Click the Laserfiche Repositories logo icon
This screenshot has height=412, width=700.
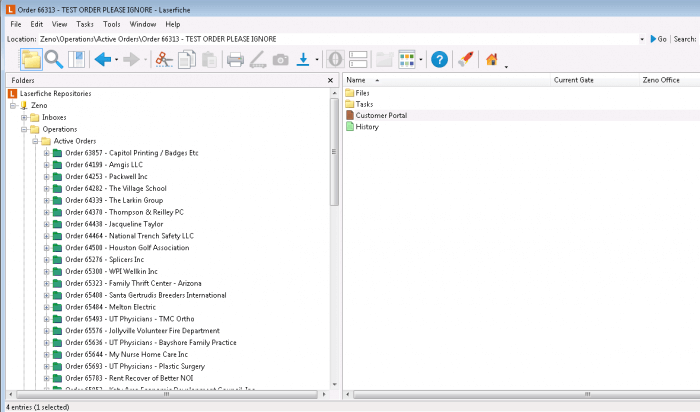(12, 93)
